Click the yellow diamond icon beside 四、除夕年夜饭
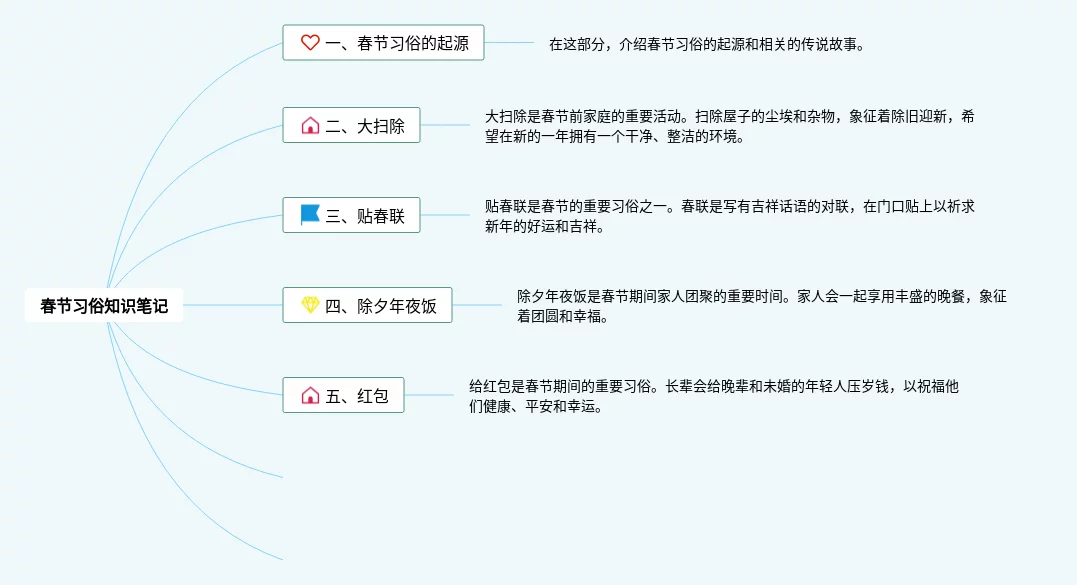The image size is (1077, 585). click(x=310, y=305)
